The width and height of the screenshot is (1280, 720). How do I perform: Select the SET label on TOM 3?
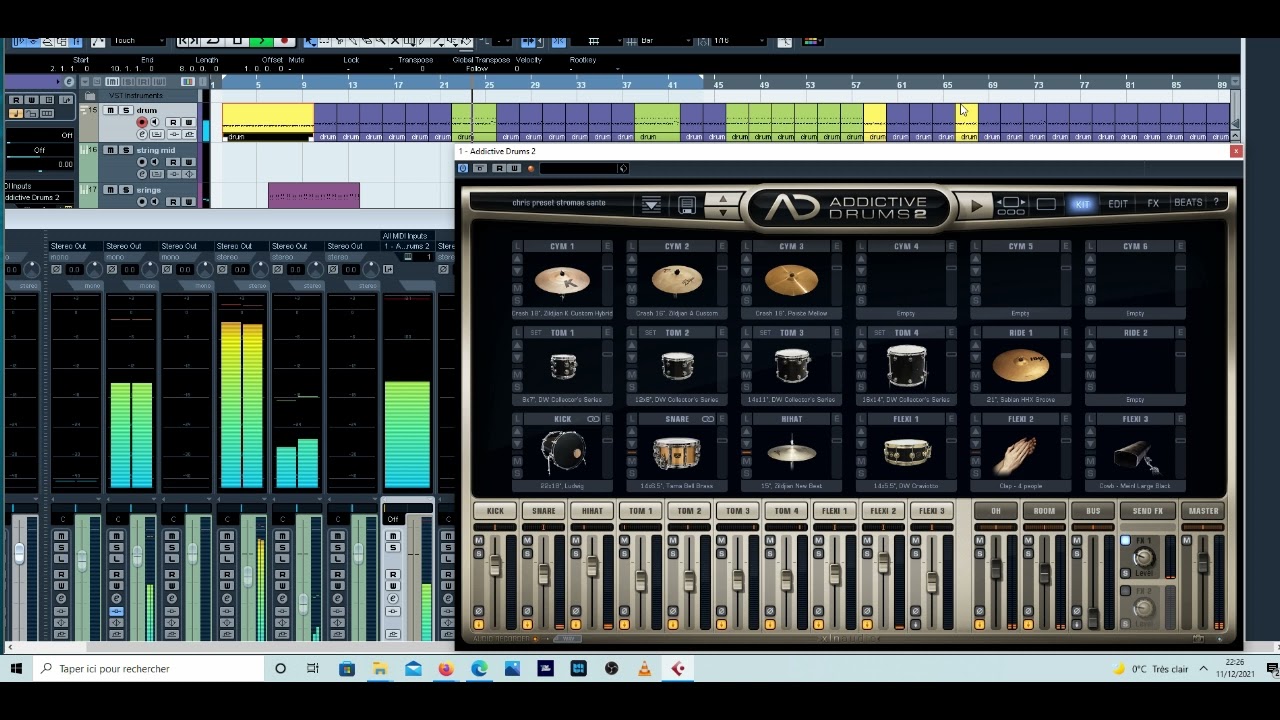(x=766, y=333)
